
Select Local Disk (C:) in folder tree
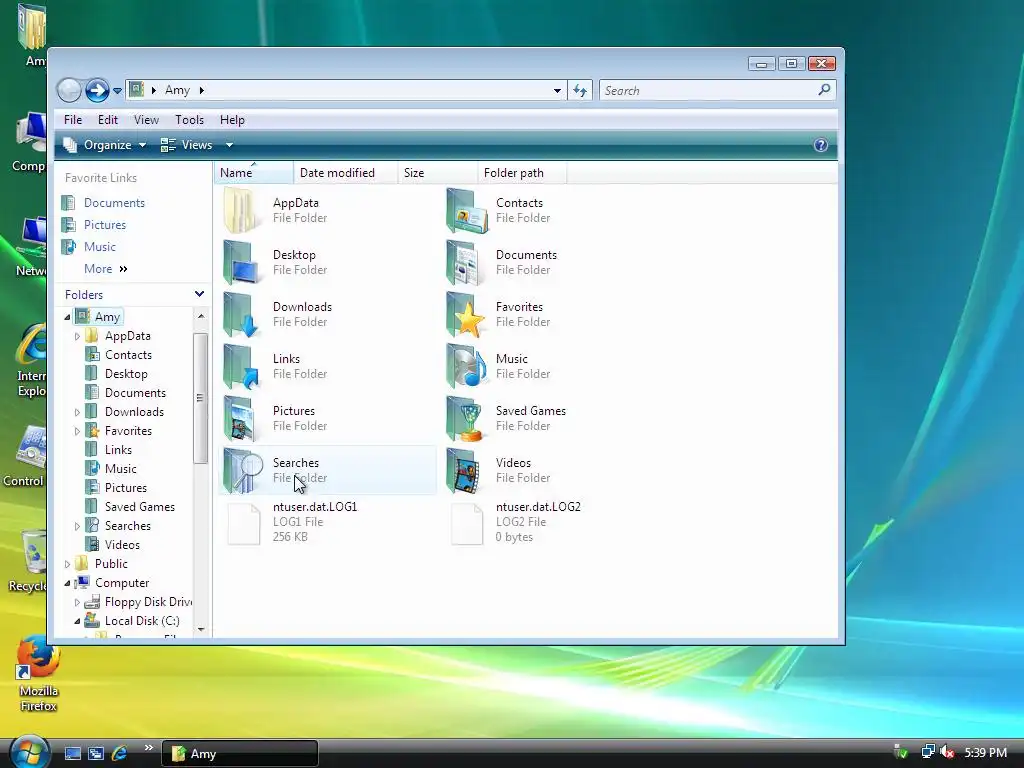click(142, 621)
